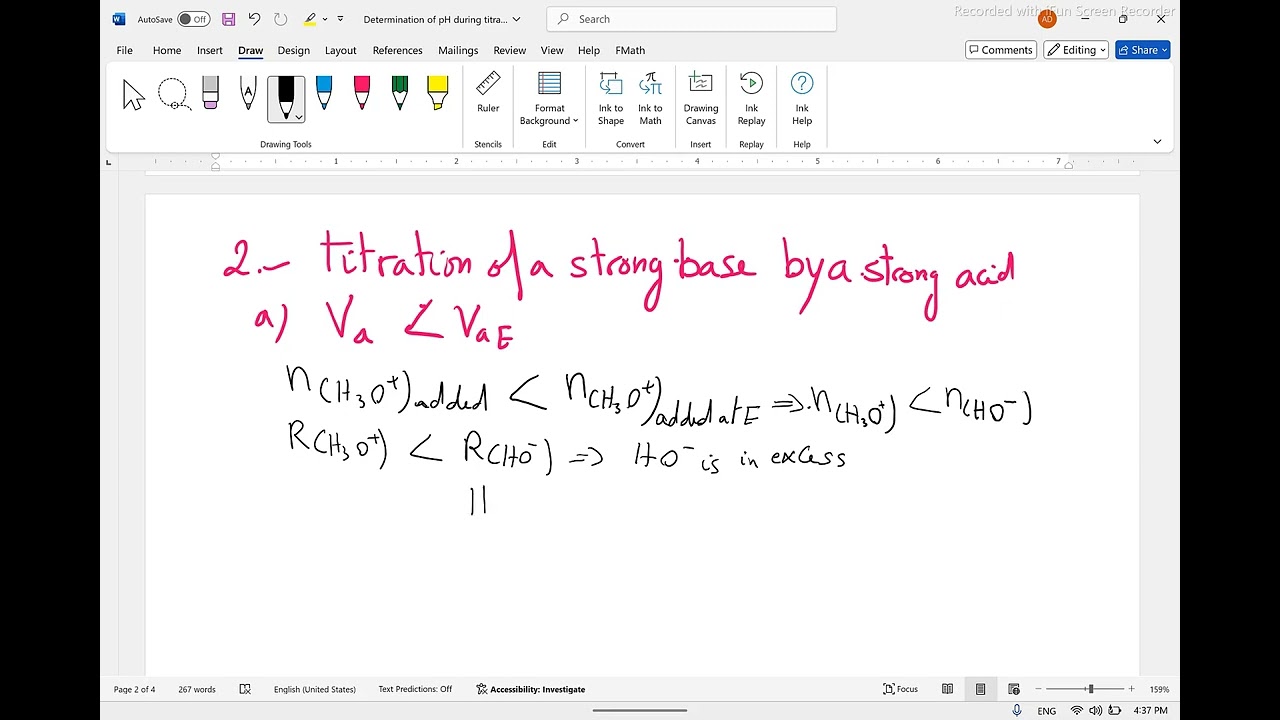1280x720 pixels.
Task: Click zoom in plus button
Action: tap(1131, 689)
